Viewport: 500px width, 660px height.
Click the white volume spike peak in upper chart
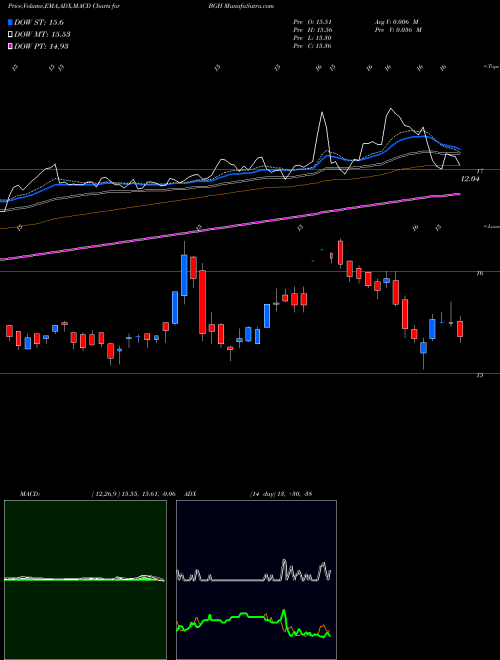(x=322, y=114)
